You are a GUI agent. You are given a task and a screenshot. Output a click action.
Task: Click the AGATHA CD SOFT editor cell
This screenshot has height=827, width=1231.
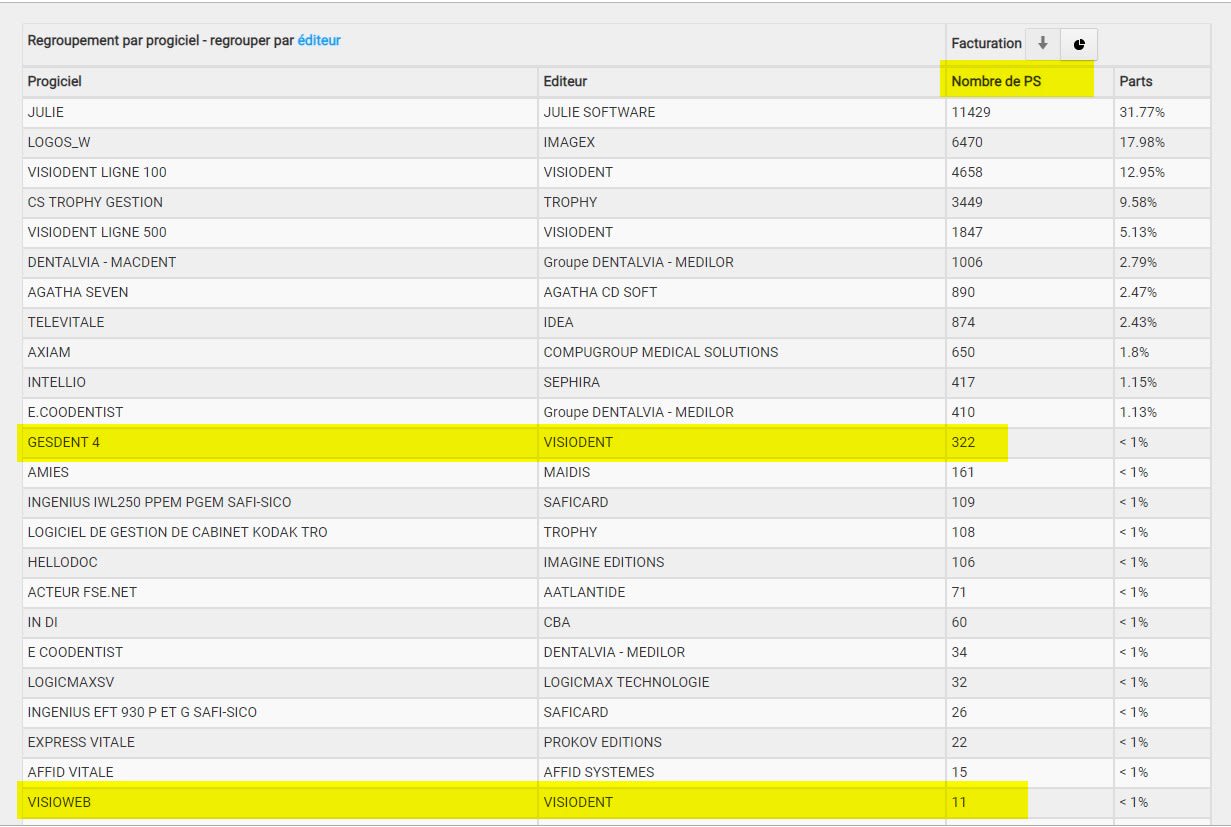(x=600, y=292)
